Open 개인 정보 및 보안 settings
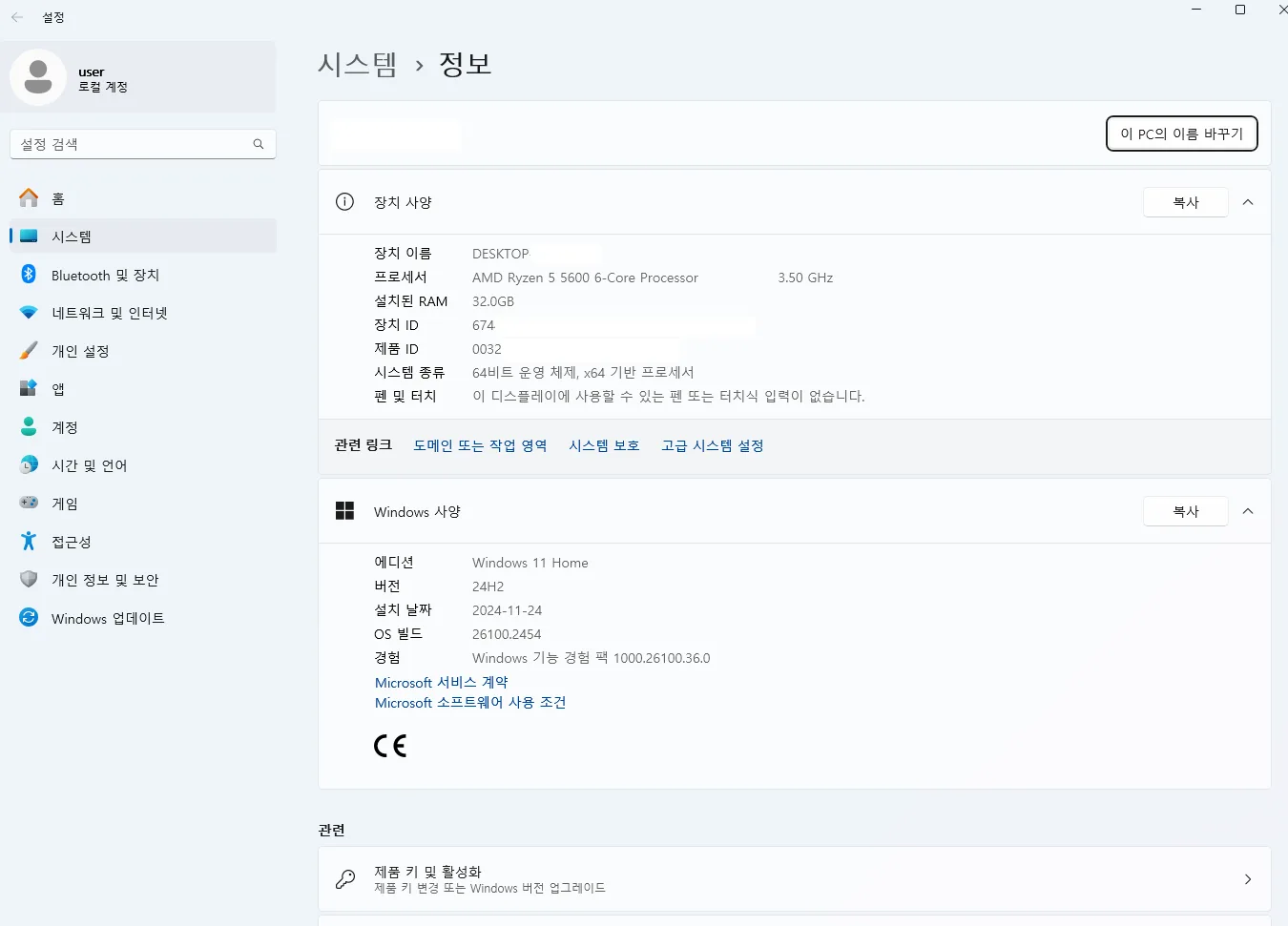Image resolution: width=1288 pixels, height=926 pixels. [x=143, y=580]
